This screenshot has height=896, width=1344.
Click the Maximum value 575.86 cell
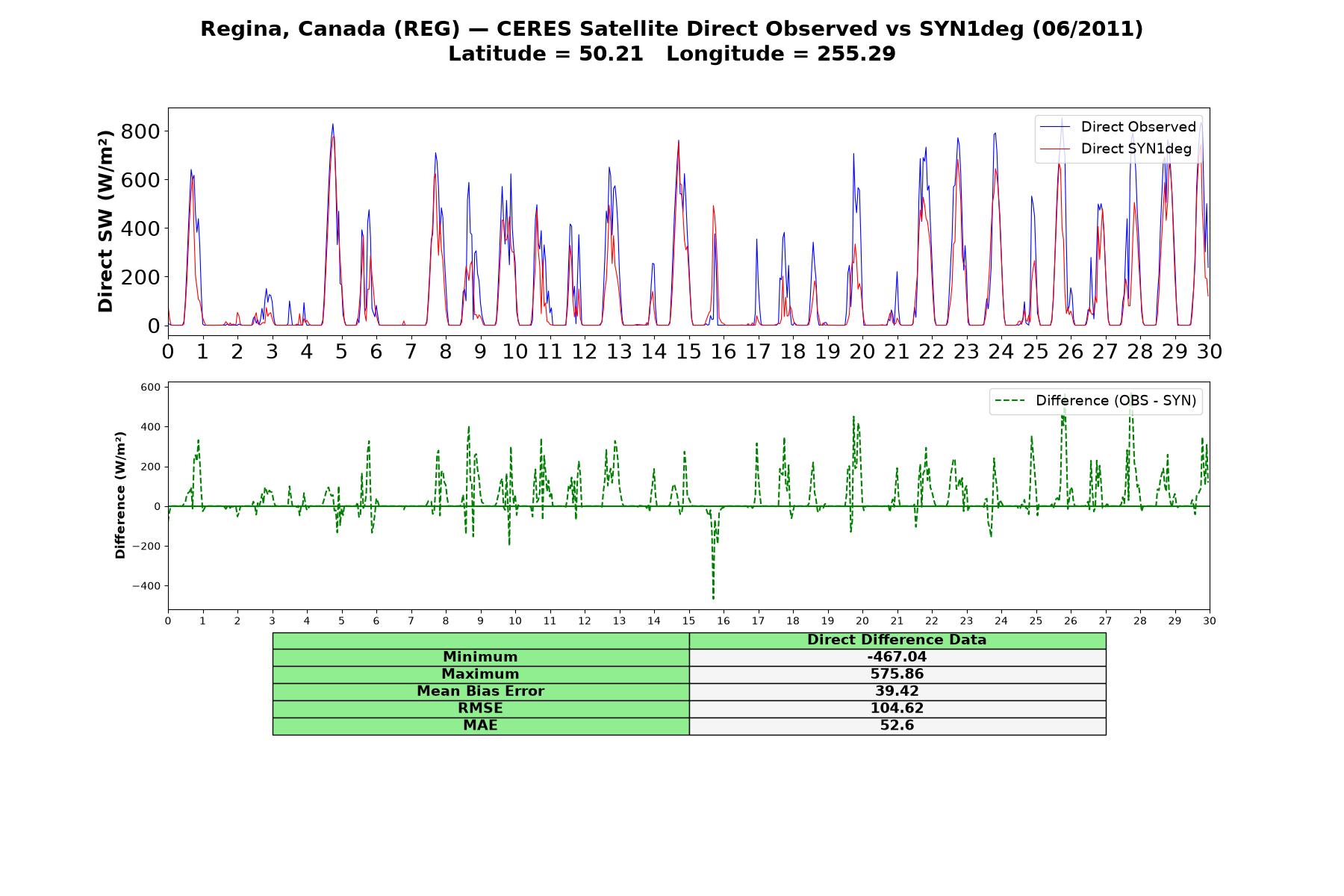point(897,674)
